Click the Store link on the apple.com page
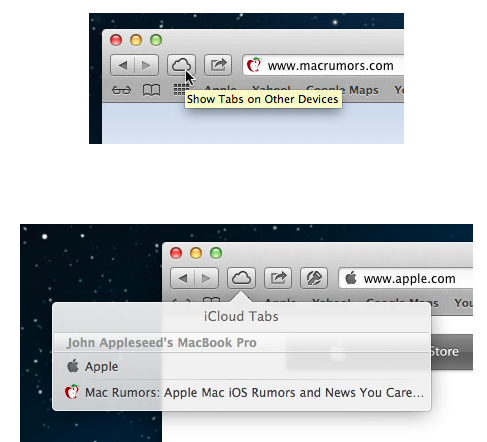The width and height of the screenshot is (487, 442). point(444,352)
